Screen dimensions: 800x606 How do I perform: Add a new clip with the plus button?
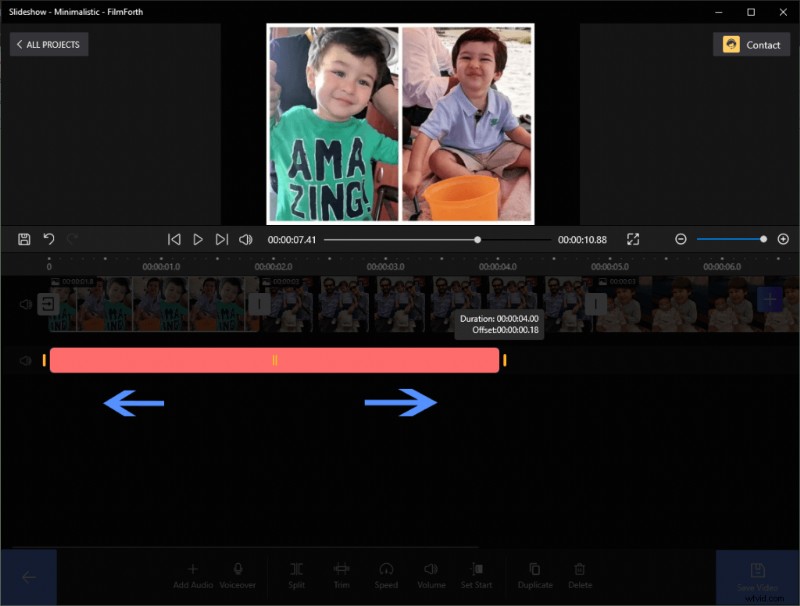click(770, 298)
